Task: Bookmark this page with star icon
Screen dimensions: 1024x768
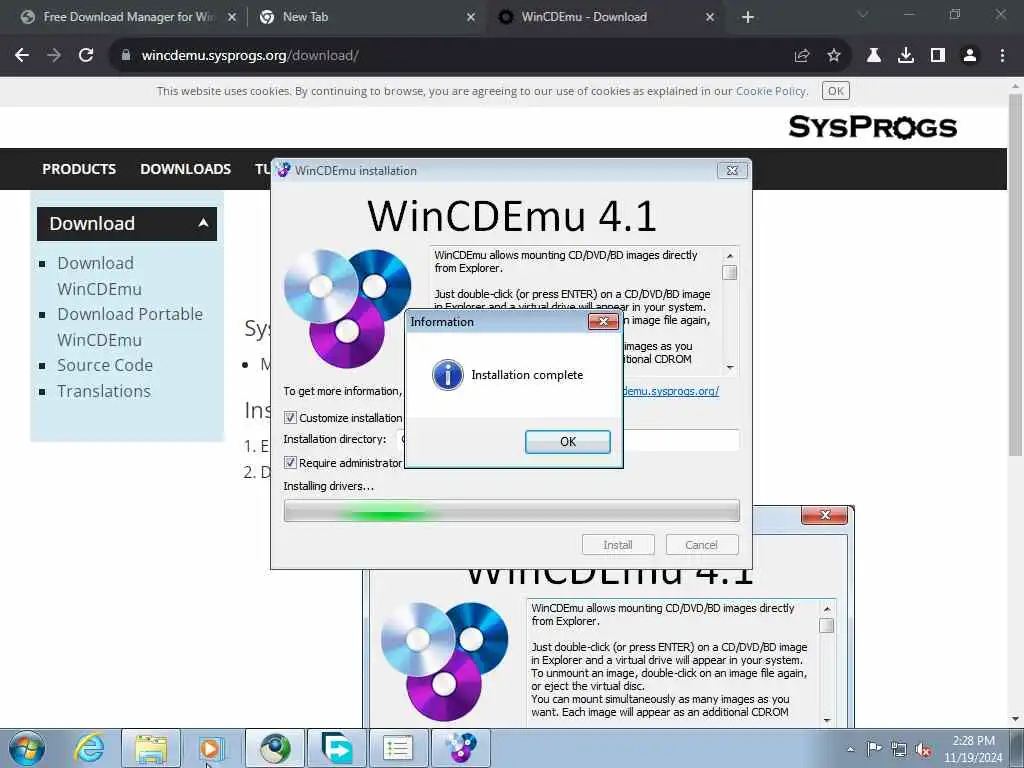Action: click(x=834, y=56)
